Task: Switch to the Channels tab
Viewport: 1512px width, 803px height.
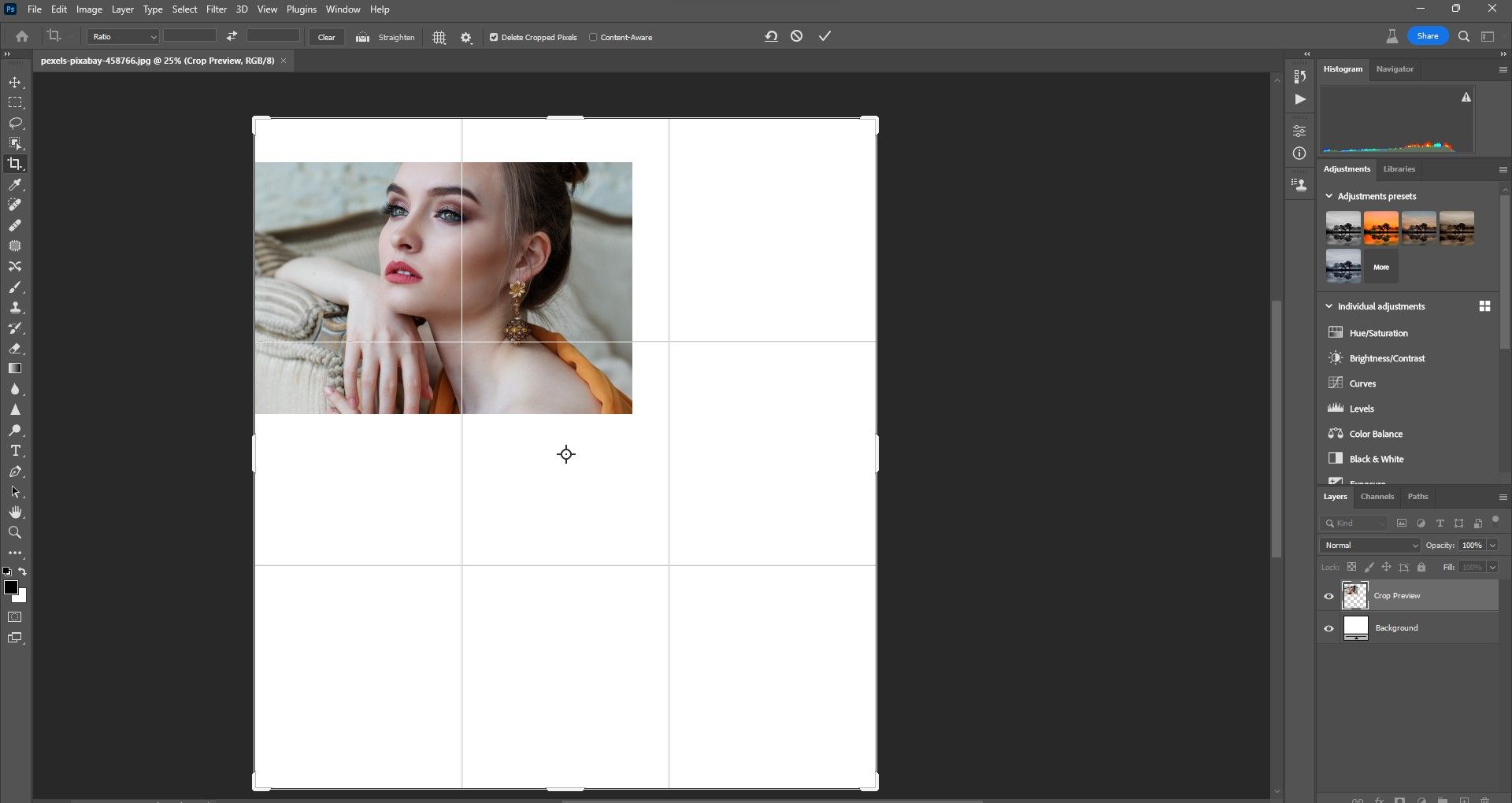Action: point(1377,497)
